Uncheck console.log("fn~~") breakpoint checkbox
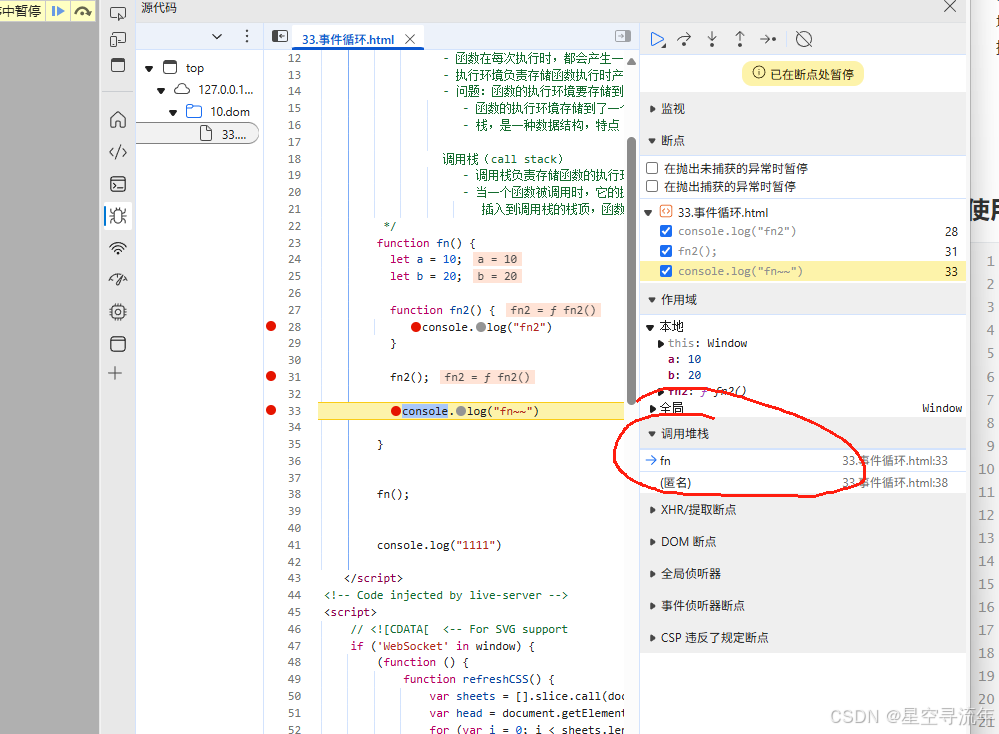The width and height of the screenshot is (999, 734). click(666, 271)
